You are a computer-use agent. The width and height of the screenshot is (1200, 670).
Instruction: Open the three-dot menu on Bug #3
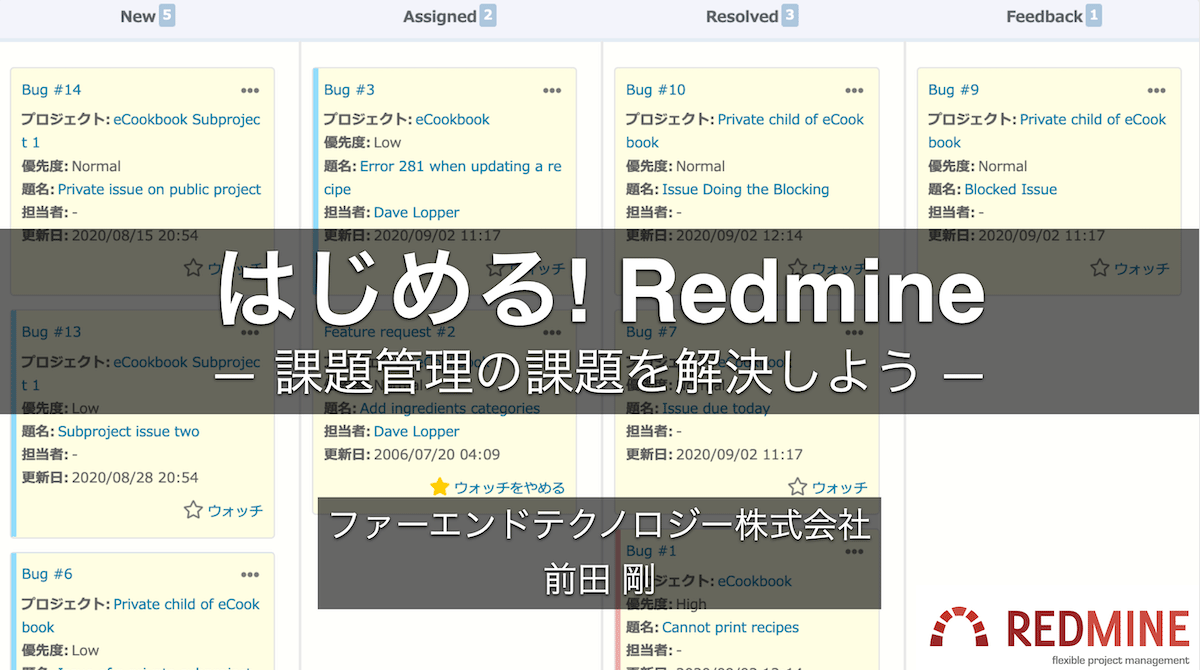552,90
